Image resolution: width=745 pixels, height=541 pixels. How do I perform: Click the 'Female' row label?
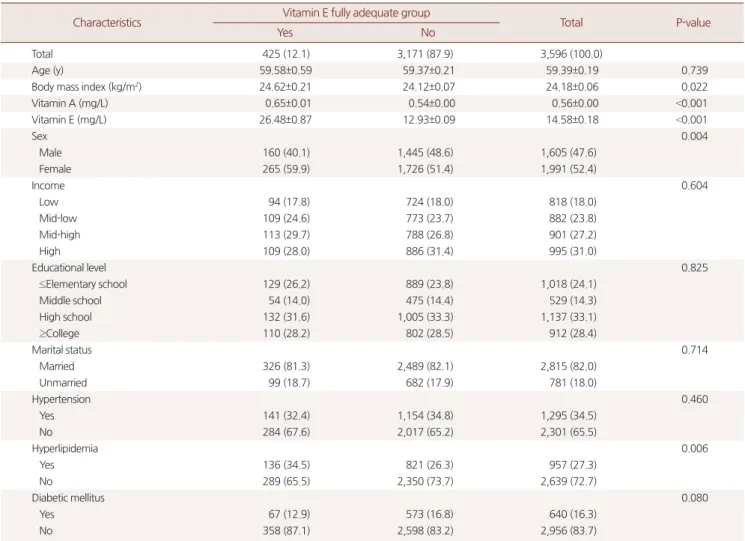(55, 169)
